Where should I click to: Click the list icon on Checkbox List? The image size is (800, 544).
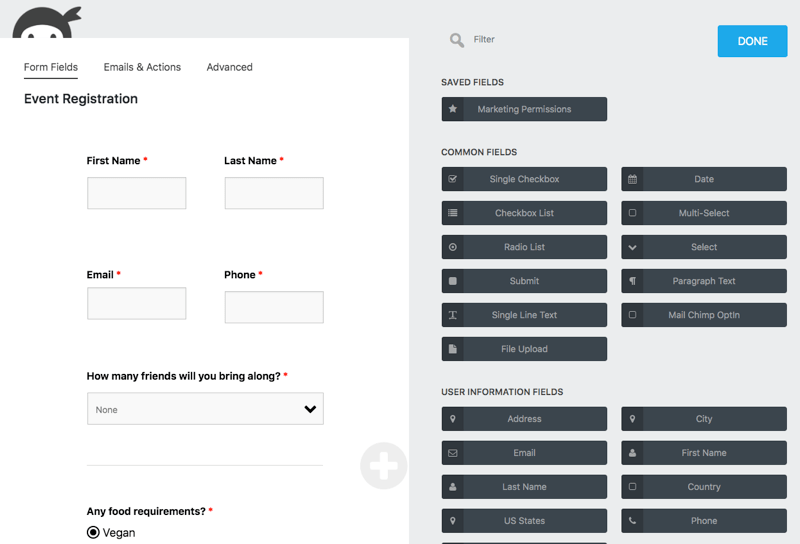click(x=453, y=213)
